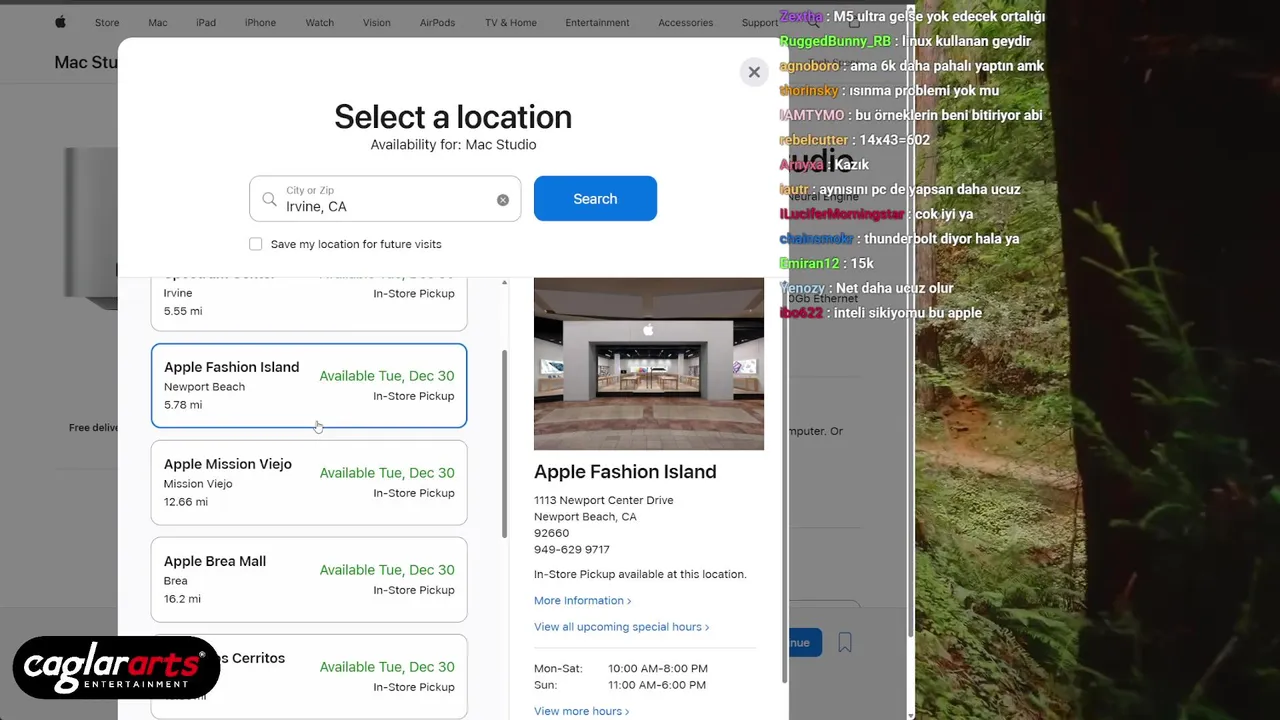1280x720 pixels.
Task: Focus the City or Zip input field
Action: pos(385,199)
